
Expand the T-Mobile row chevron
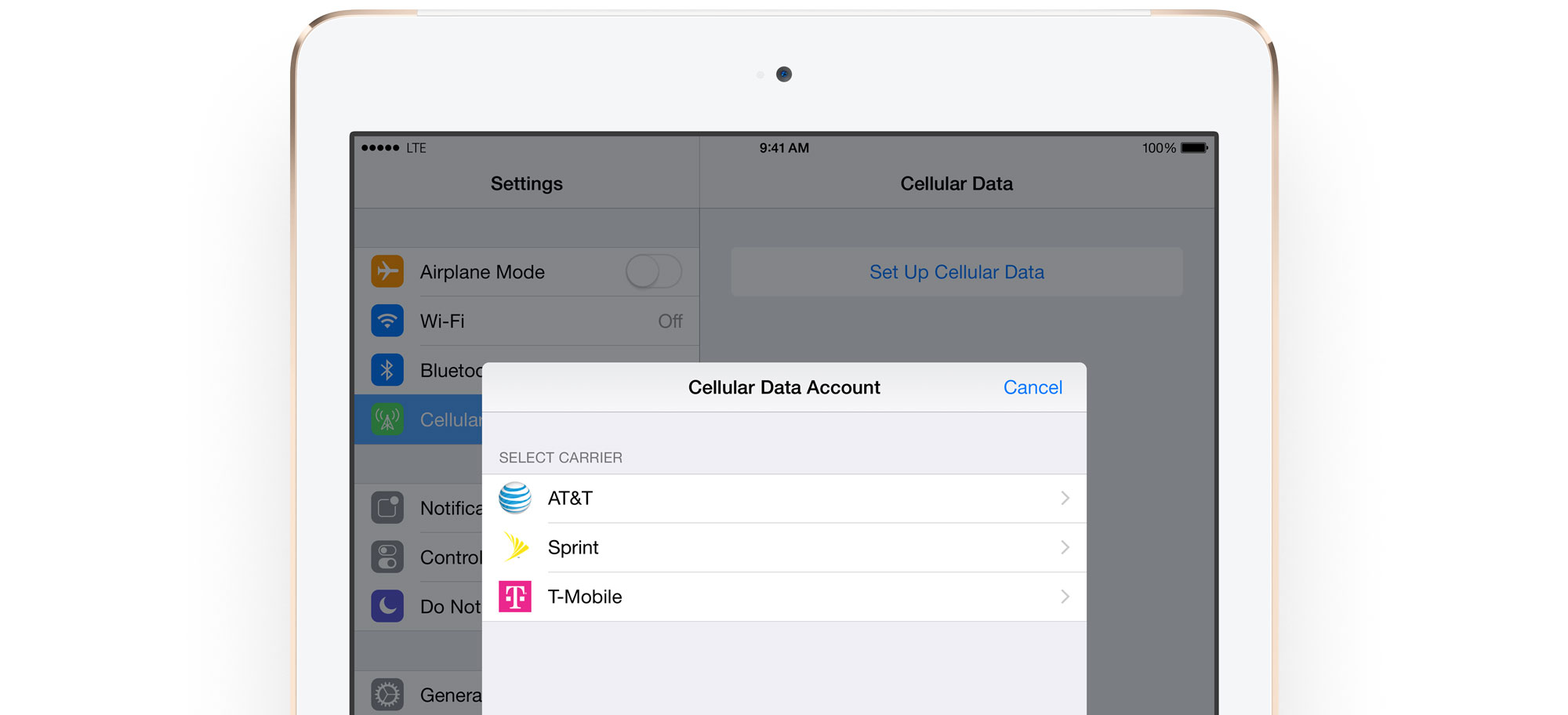click(1065, 597)
